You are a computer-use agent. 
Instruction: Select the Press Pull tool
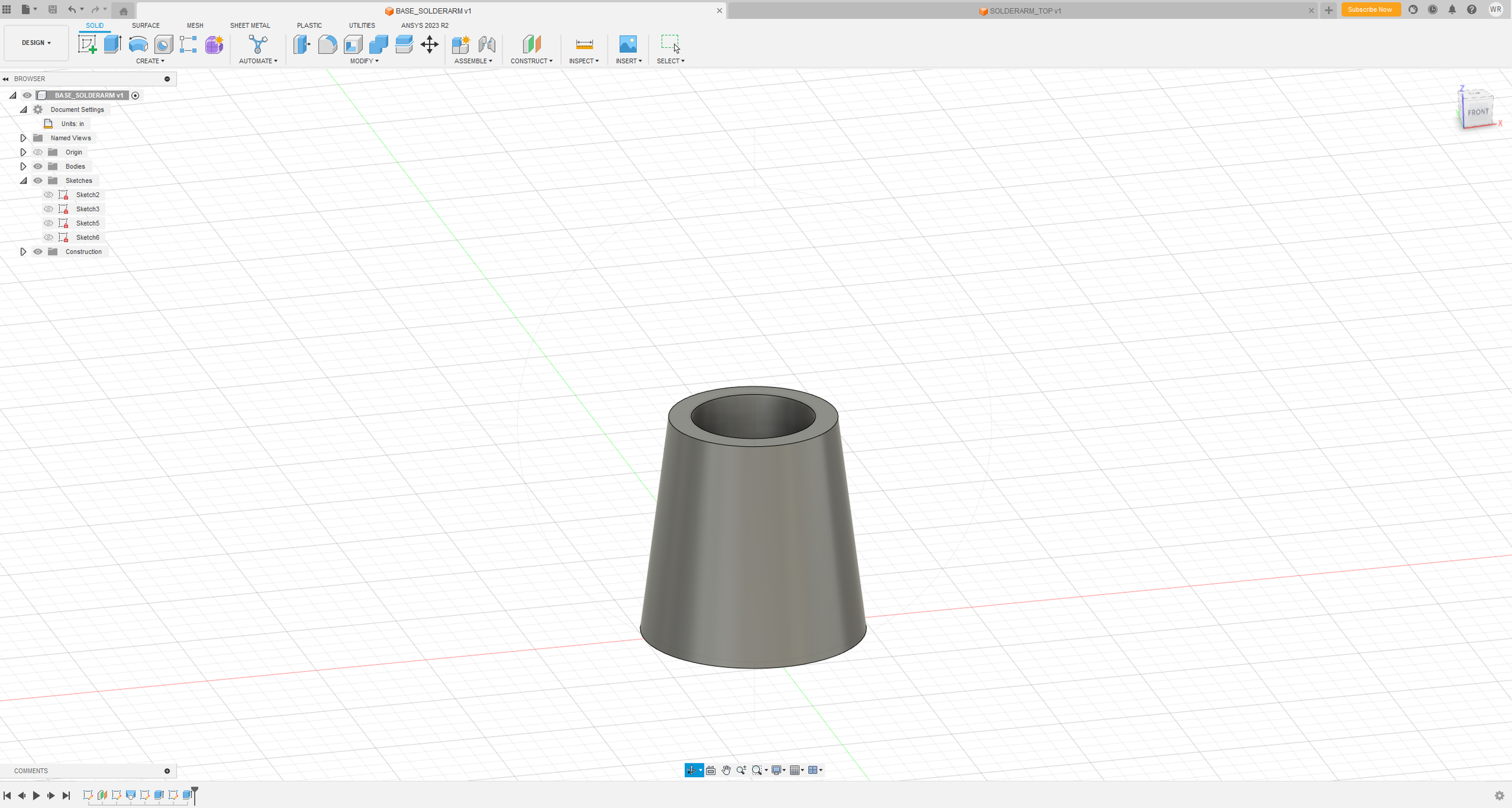tap(302, 44)
